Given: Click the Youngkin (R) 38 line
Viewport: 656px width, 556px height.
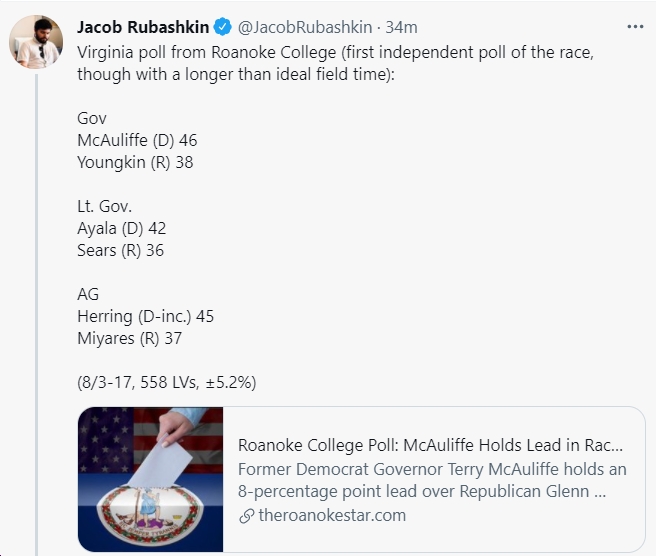Looking at the screenshot, I should tap(135, 162).
